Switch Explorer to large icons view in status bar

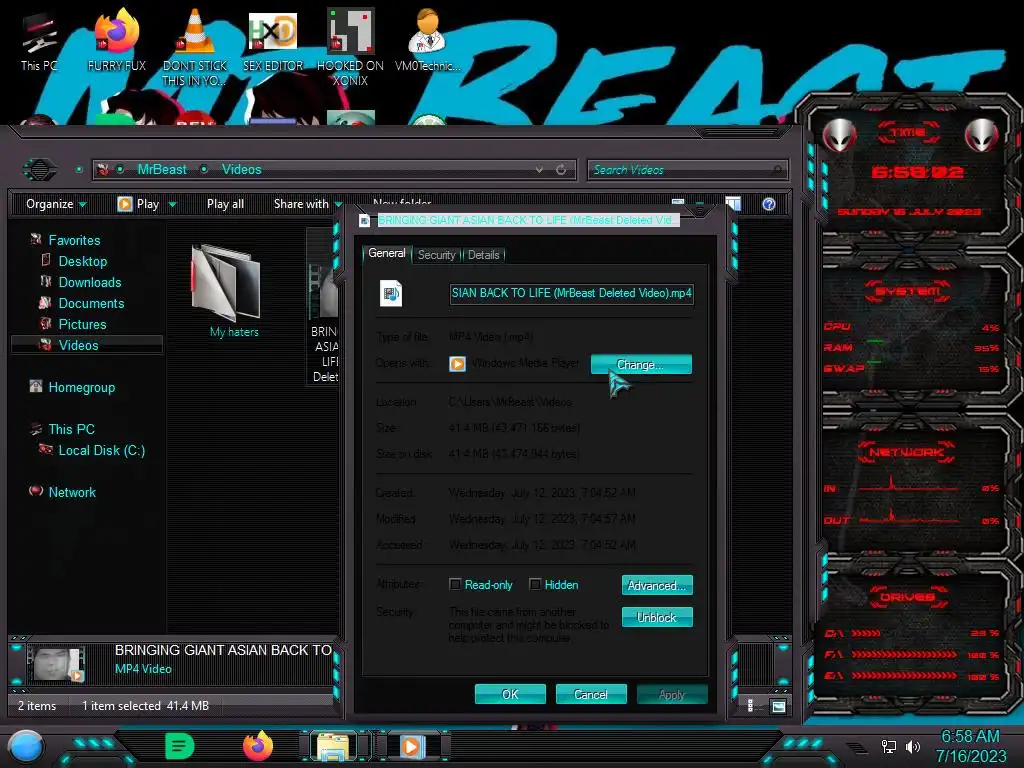[778, 706]
